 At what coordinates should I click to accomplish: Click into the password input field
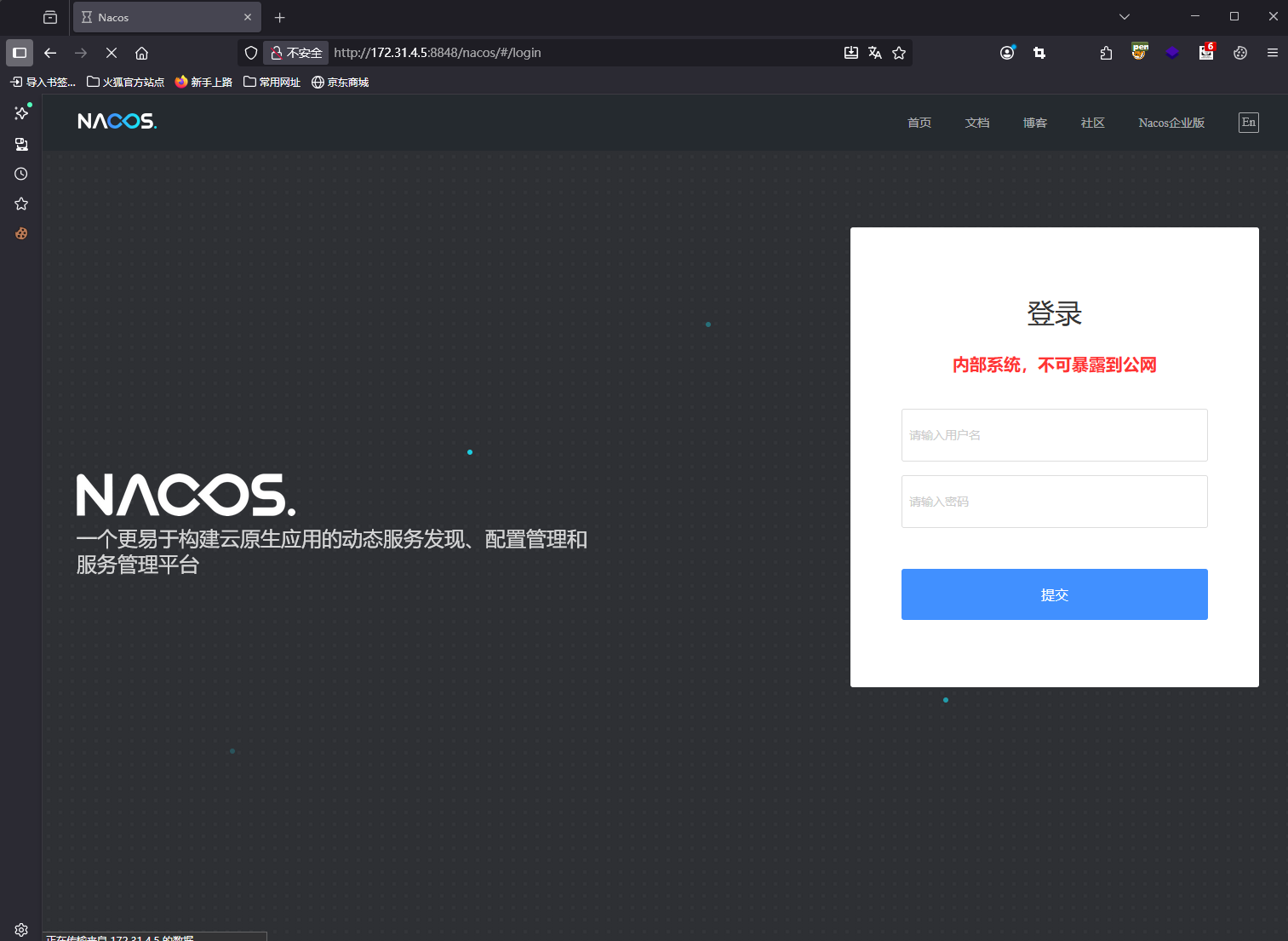click(x=1054, y=502)
